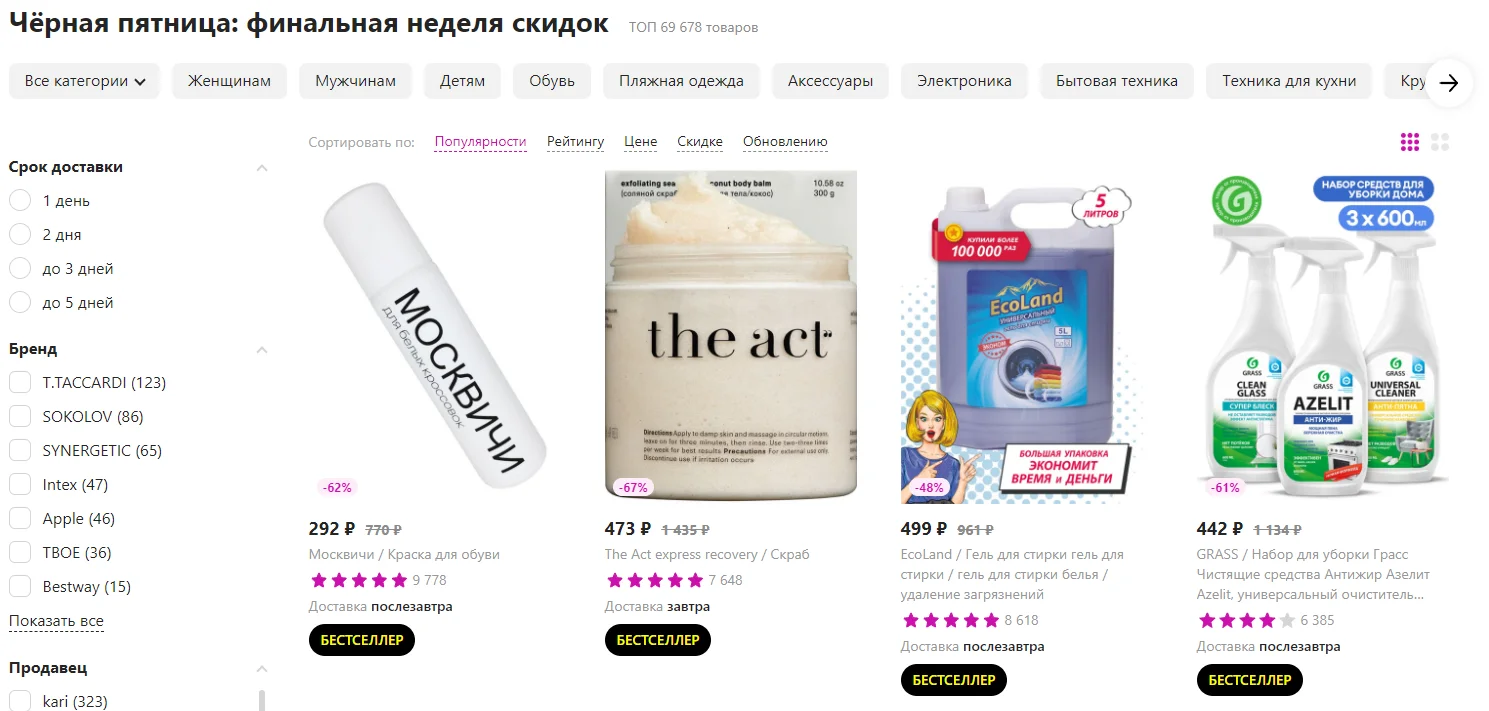Collapse the 'Бренд' filter section chevron
1489x711 pixels.
[262, 349]
